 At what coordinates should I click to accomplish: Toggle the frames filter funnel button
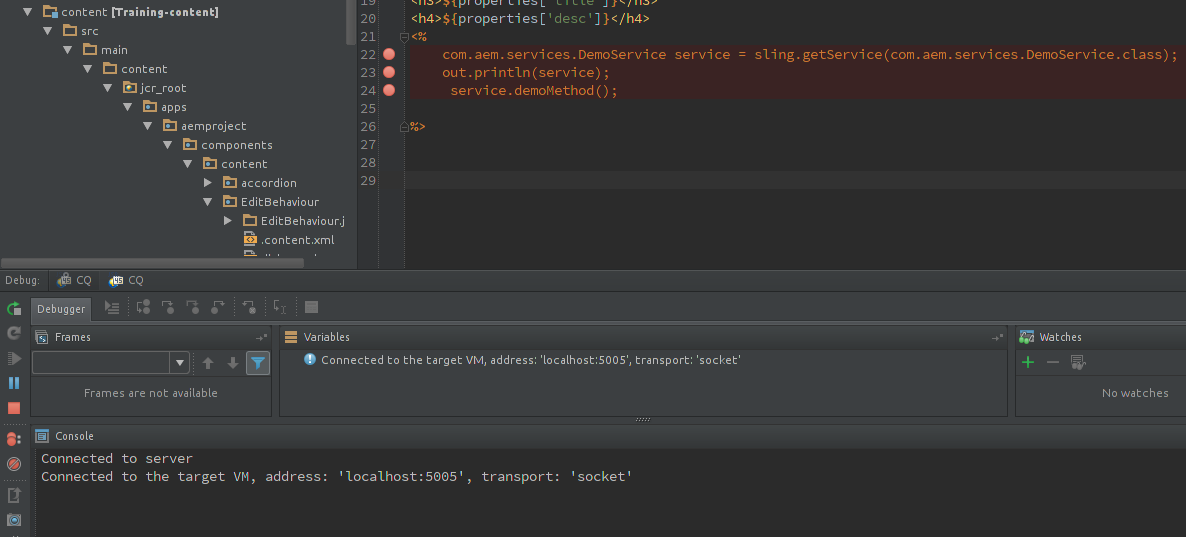tap(258, 363)
